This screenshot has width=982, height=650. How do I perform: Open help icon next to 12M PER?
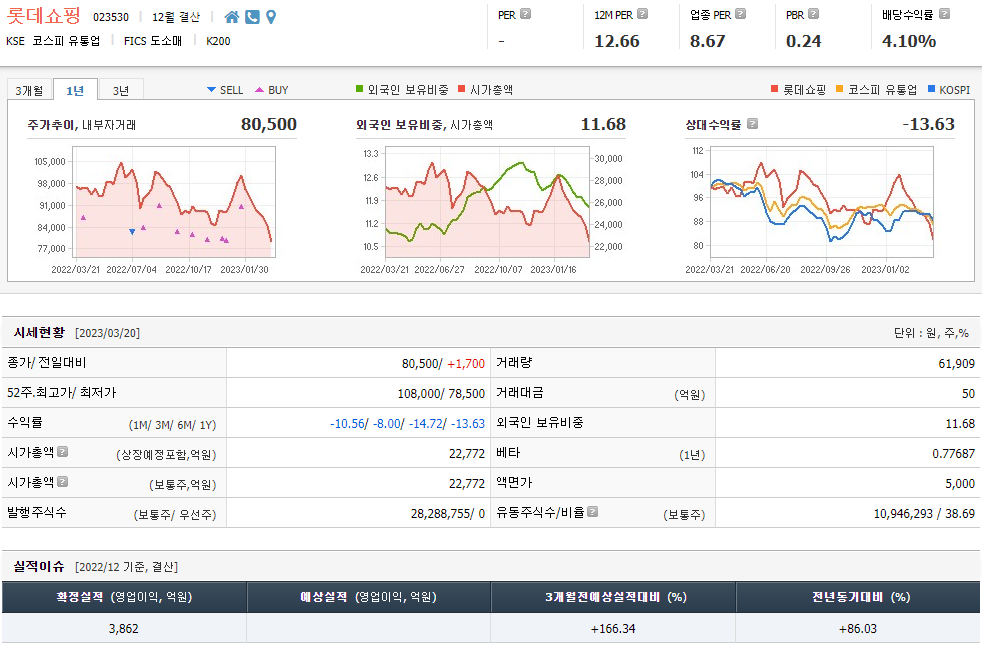click(643, 13)
